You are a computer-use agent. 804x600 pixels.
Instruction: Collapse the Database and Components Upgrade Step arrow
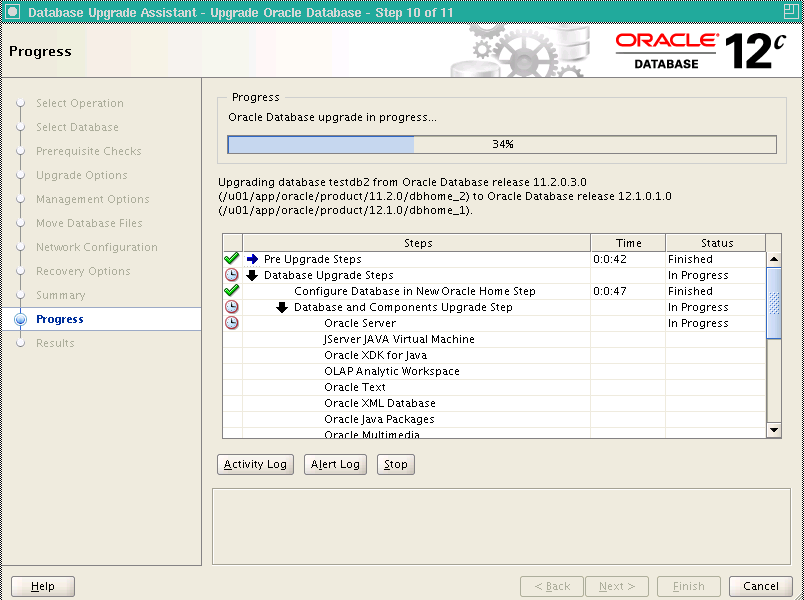[x=282, y=307]
